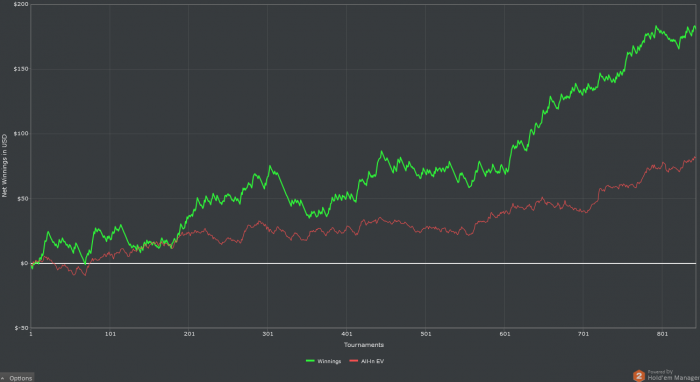Click the 201 x-axis tick label
This screenshot has width=700, height=382.
(x=189, y=334)
